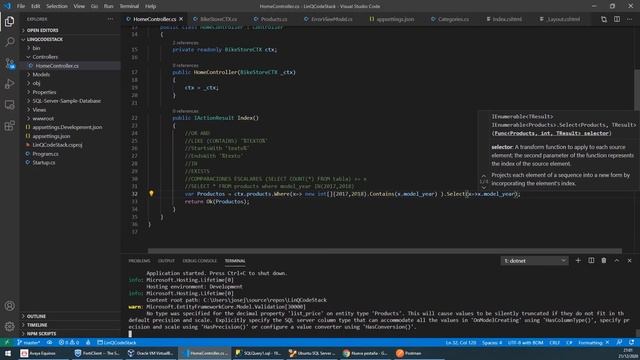
Task: Open Program.cs in the file explorer
Action: pos(45,154)
